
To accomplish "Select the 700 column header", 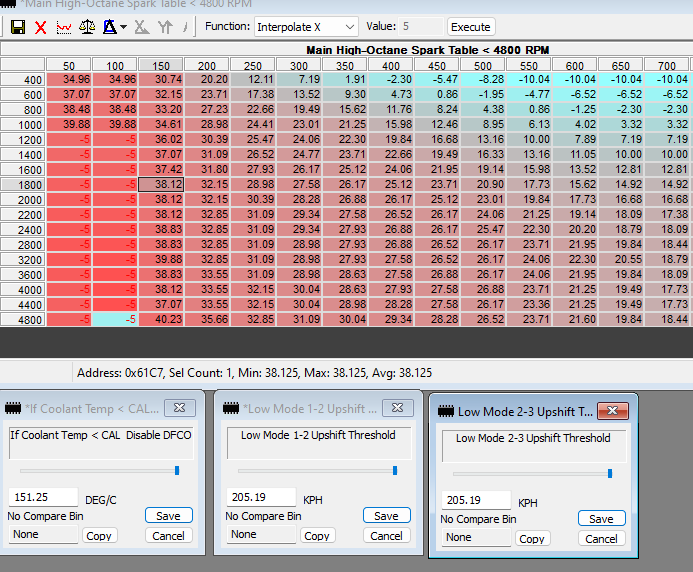I will [x=666, y=65].
